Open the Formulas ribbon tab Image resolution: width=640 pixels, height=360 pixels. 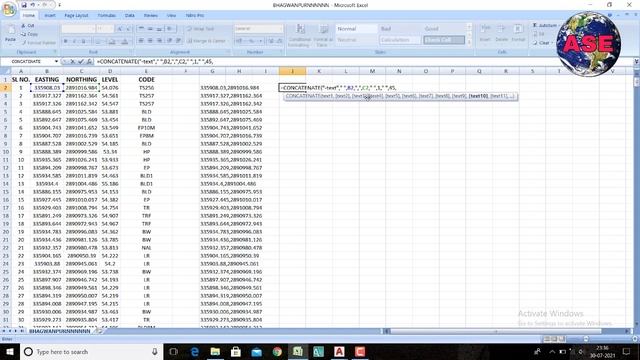(107, 16)
